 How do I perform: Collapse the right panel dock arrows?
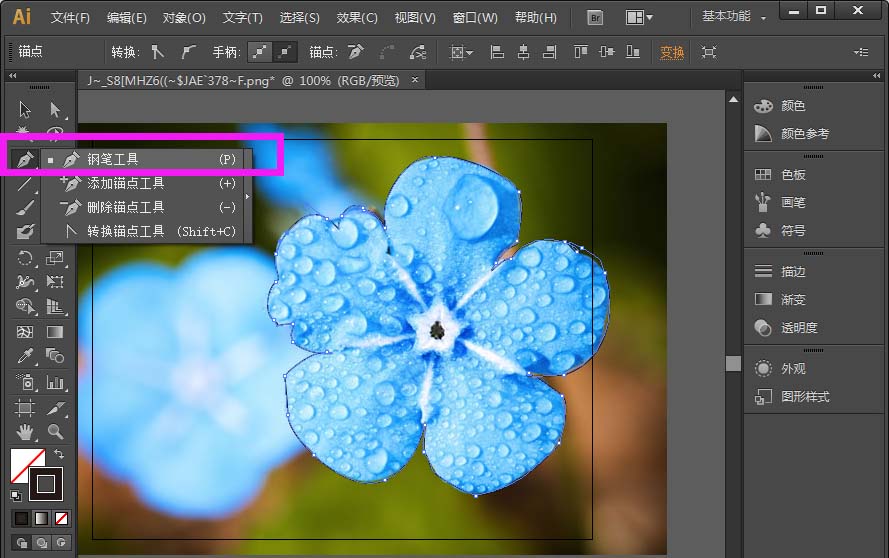tap(877, 75)
